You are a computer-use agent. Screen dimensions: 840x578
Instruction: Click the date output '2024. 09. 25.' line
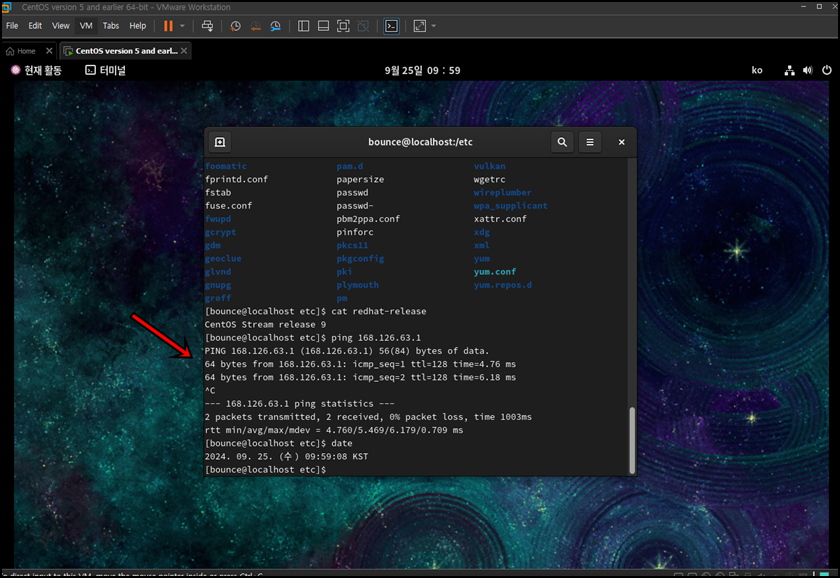tap(286, 456)
